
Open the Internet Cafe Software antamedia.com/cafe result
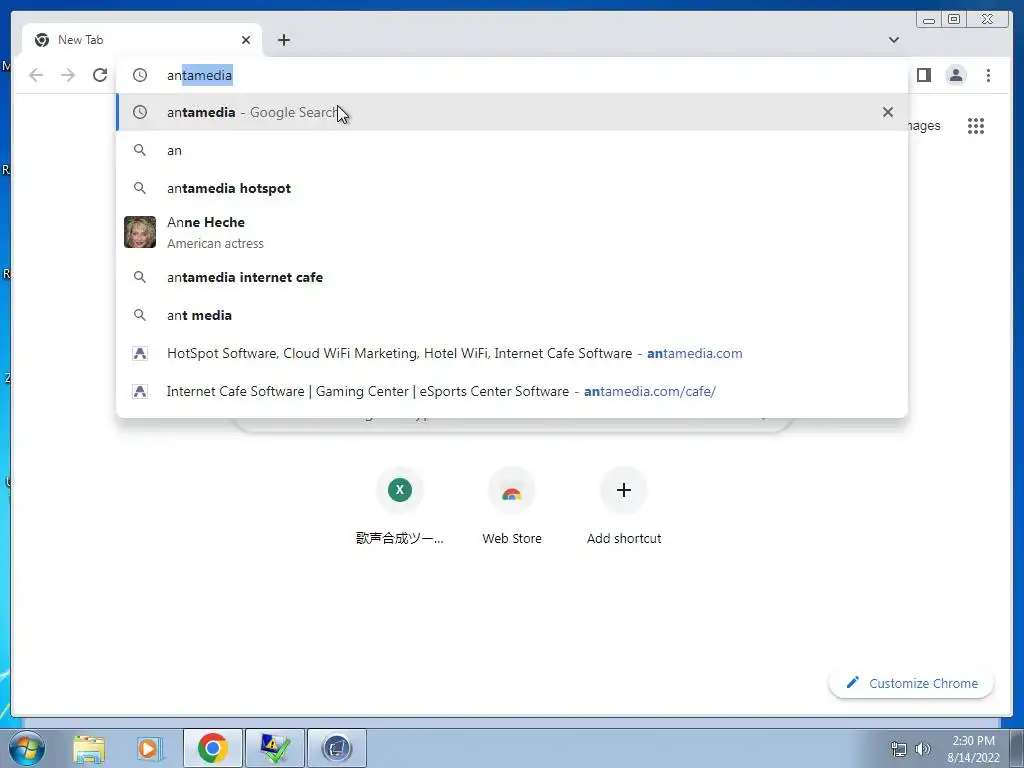click(x=511, y=391)
